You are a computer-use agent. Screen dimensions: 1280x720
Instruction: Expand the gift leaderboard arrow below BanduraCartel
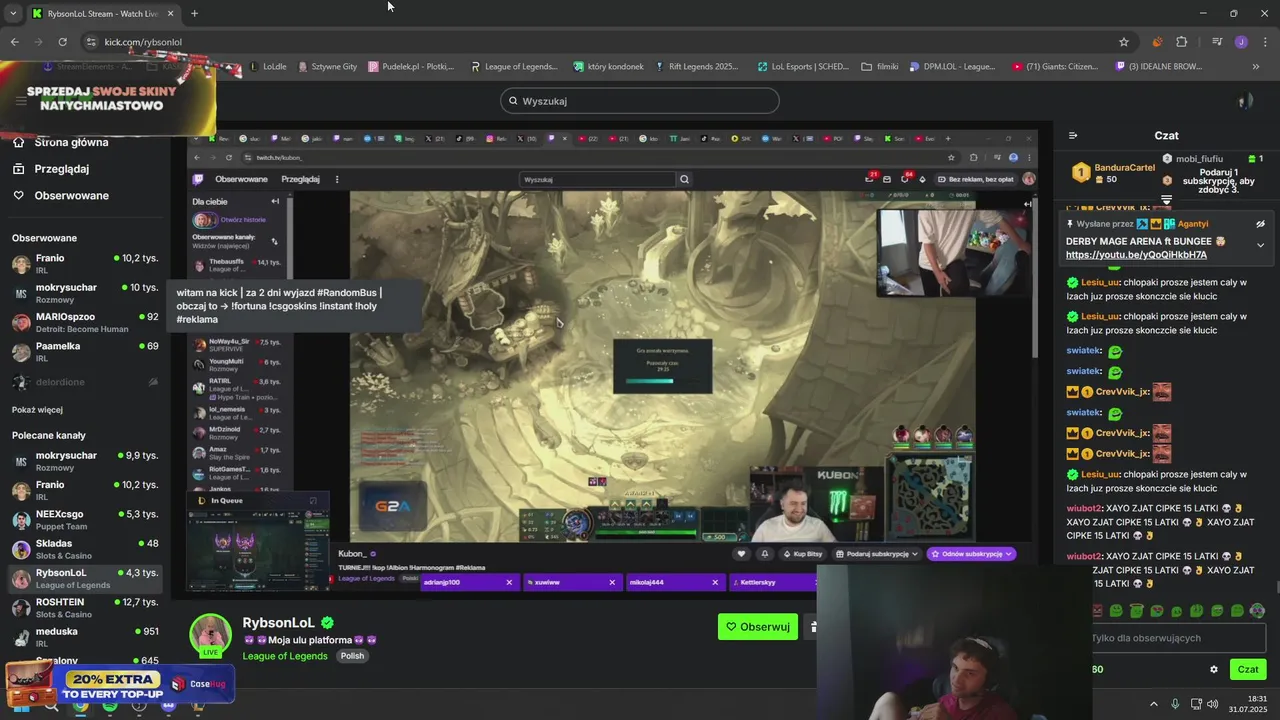(1166, 200)
